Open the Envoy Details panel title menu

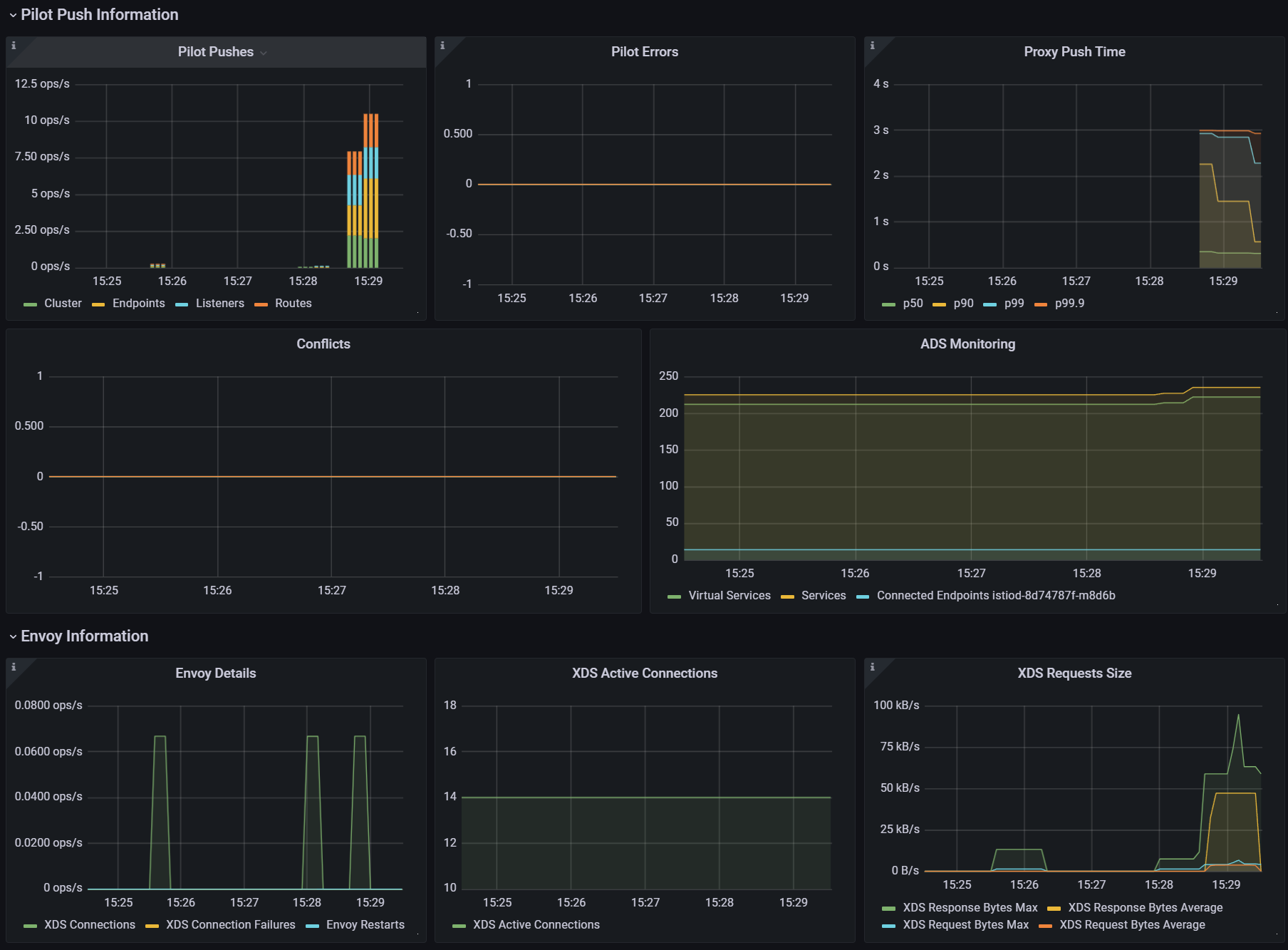point(216,673)
